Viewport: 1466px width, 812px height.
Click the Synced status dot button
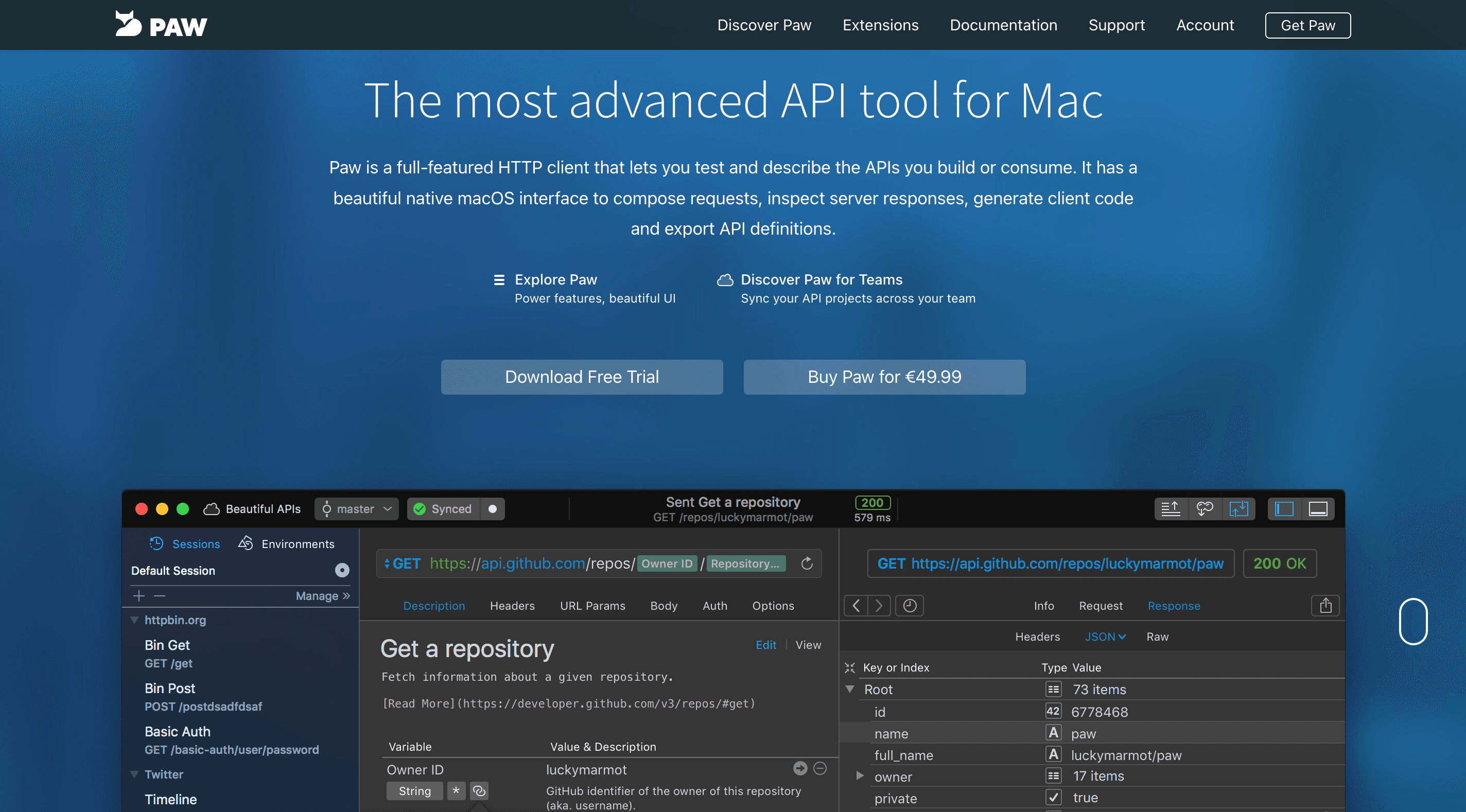[x=492, y=509]
